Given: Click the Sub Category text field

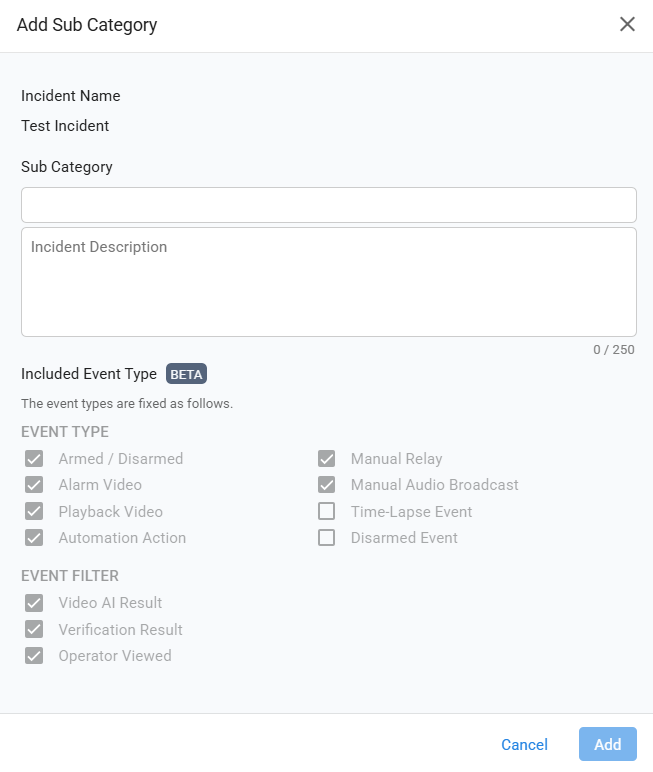Looking at the screenshot, I should (328, 205).
